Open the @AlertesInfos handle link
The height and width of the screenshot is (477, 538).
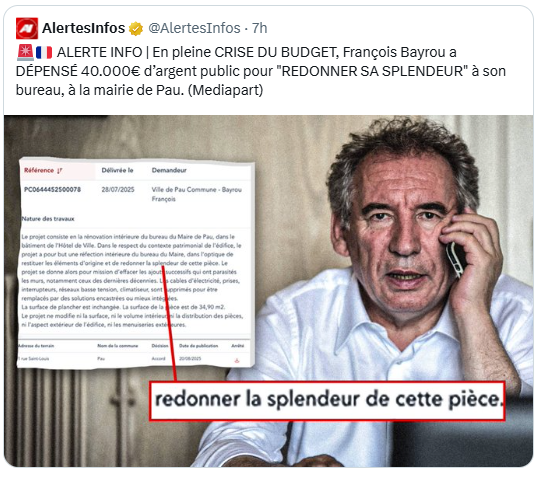(x=194, y=28)
